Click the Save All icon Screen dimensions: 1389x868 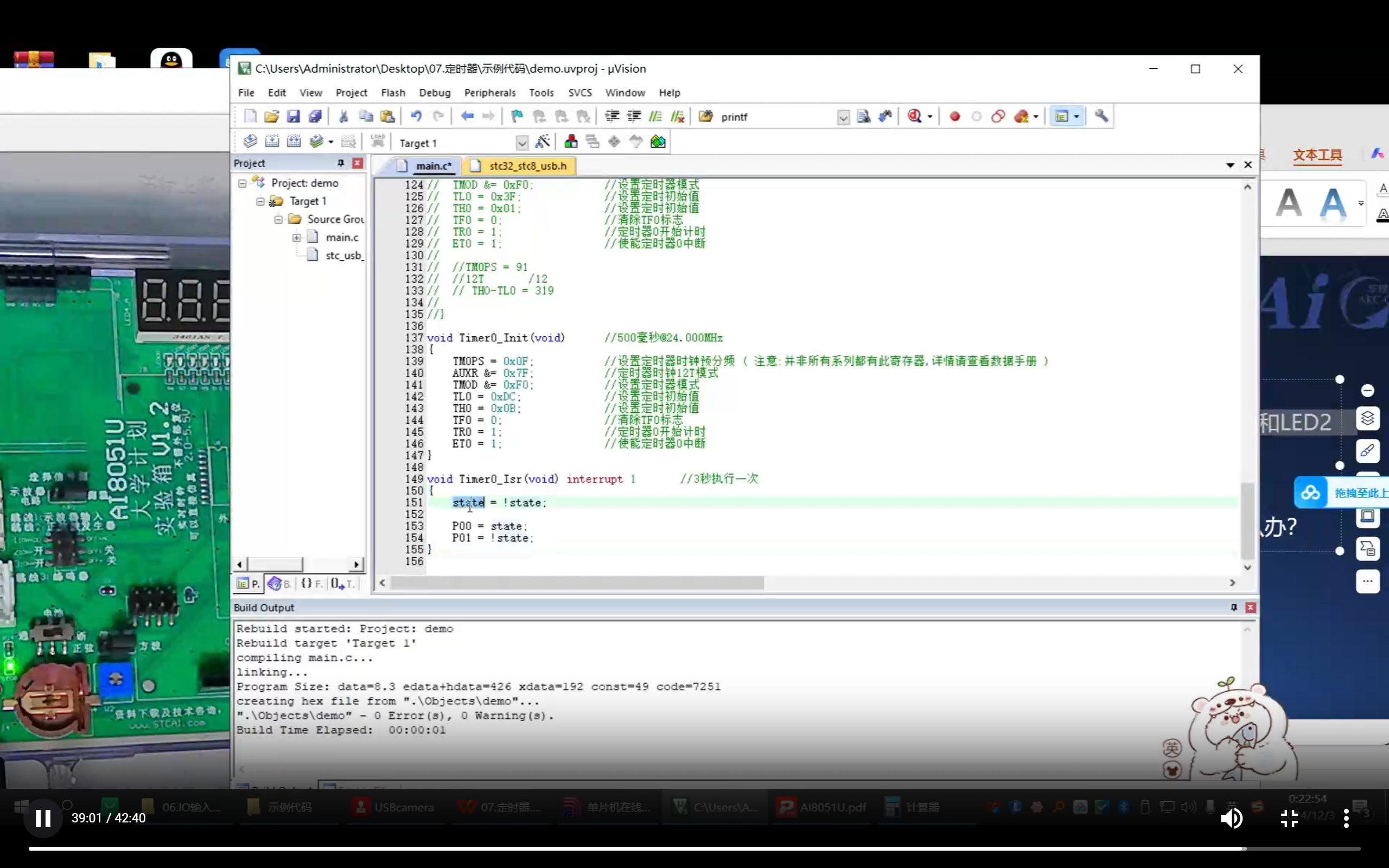click(315, 117)
